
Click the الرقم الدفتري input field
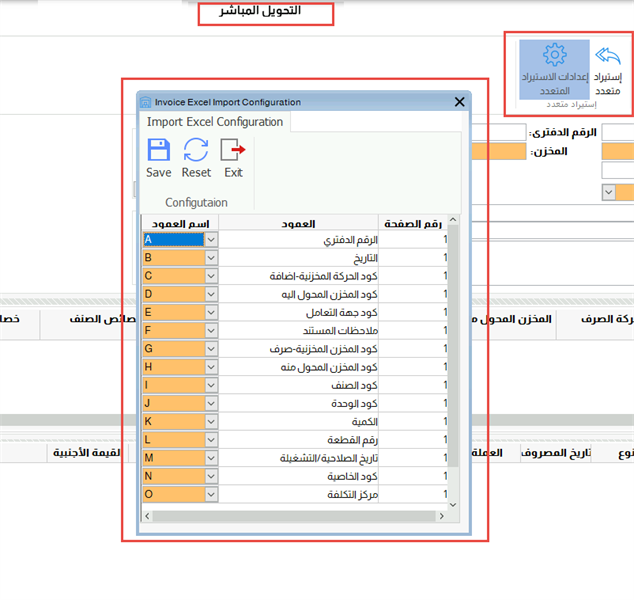[x=496, y=132]
